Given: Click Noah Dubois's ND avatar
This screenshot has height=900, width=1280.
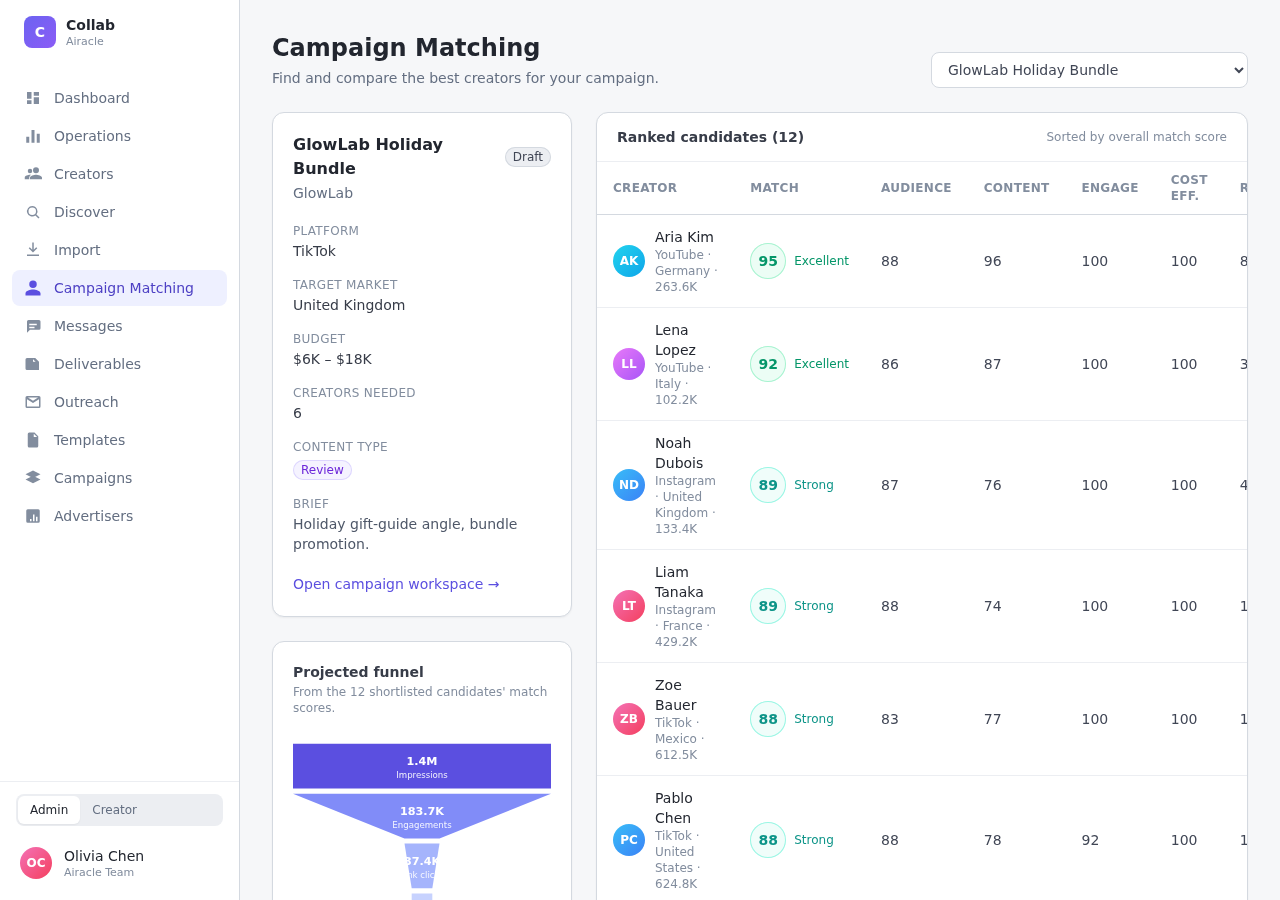Looking at the screenshot, I should click(x=629, y=485).
